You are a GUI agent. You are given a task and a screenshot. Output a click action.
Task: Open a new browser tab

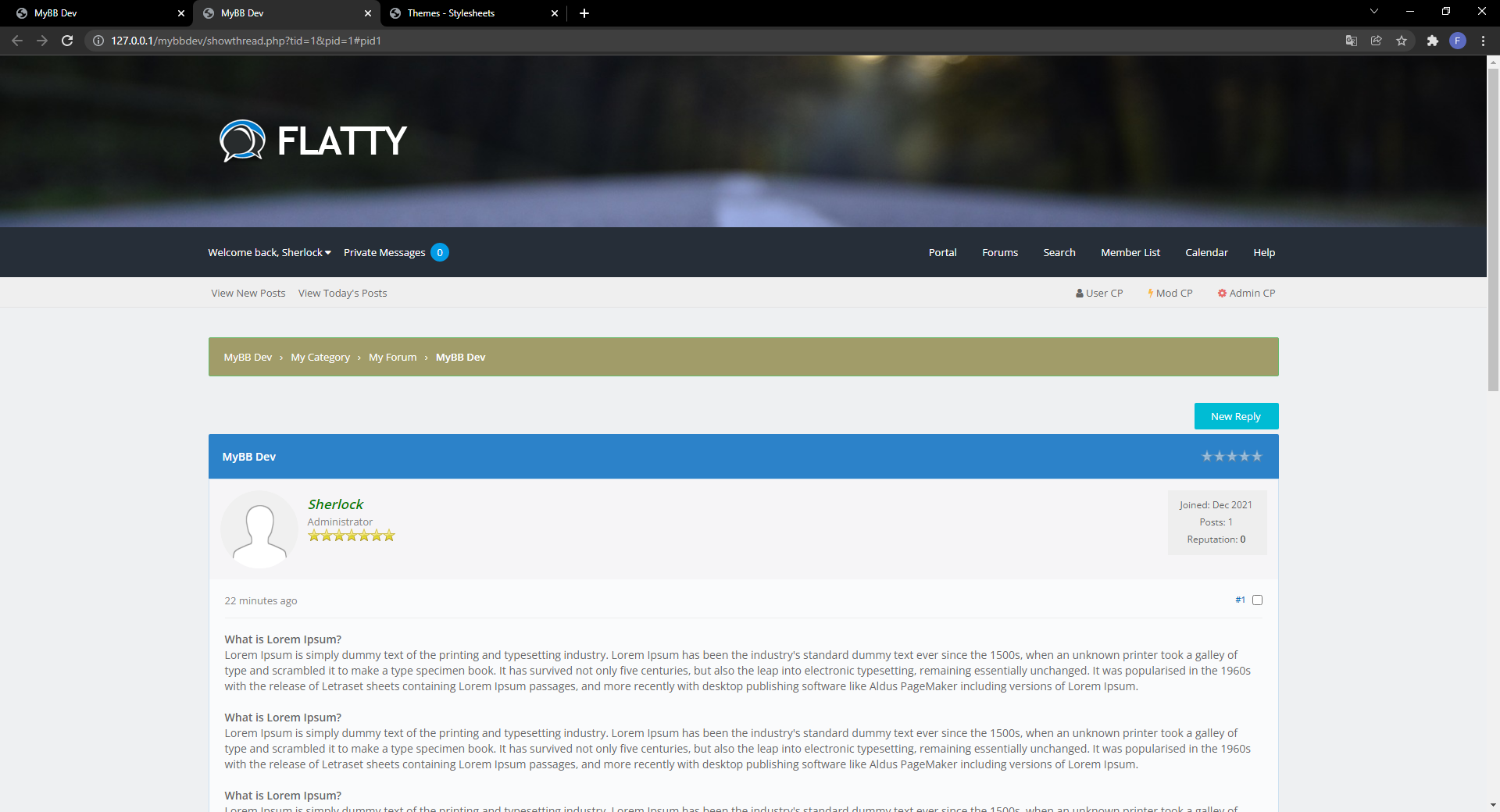point(584,13)
